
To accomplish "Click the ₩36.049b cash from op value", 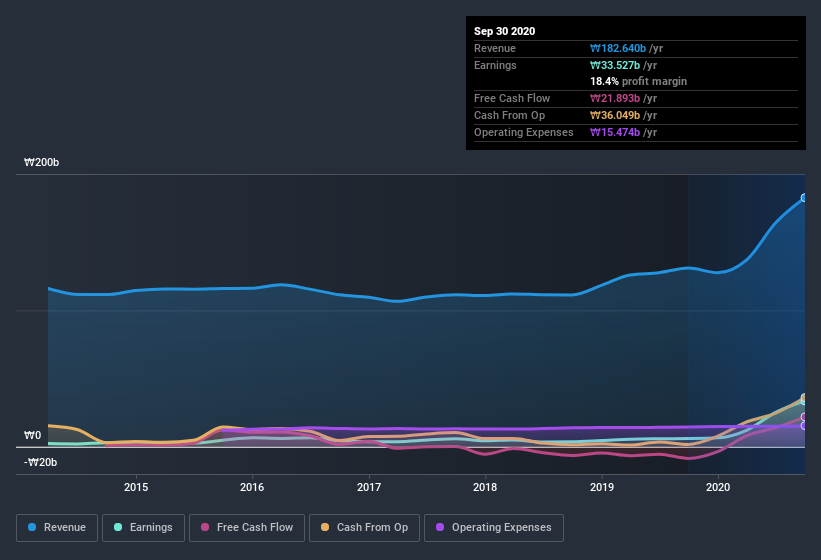I will (615, 115).
